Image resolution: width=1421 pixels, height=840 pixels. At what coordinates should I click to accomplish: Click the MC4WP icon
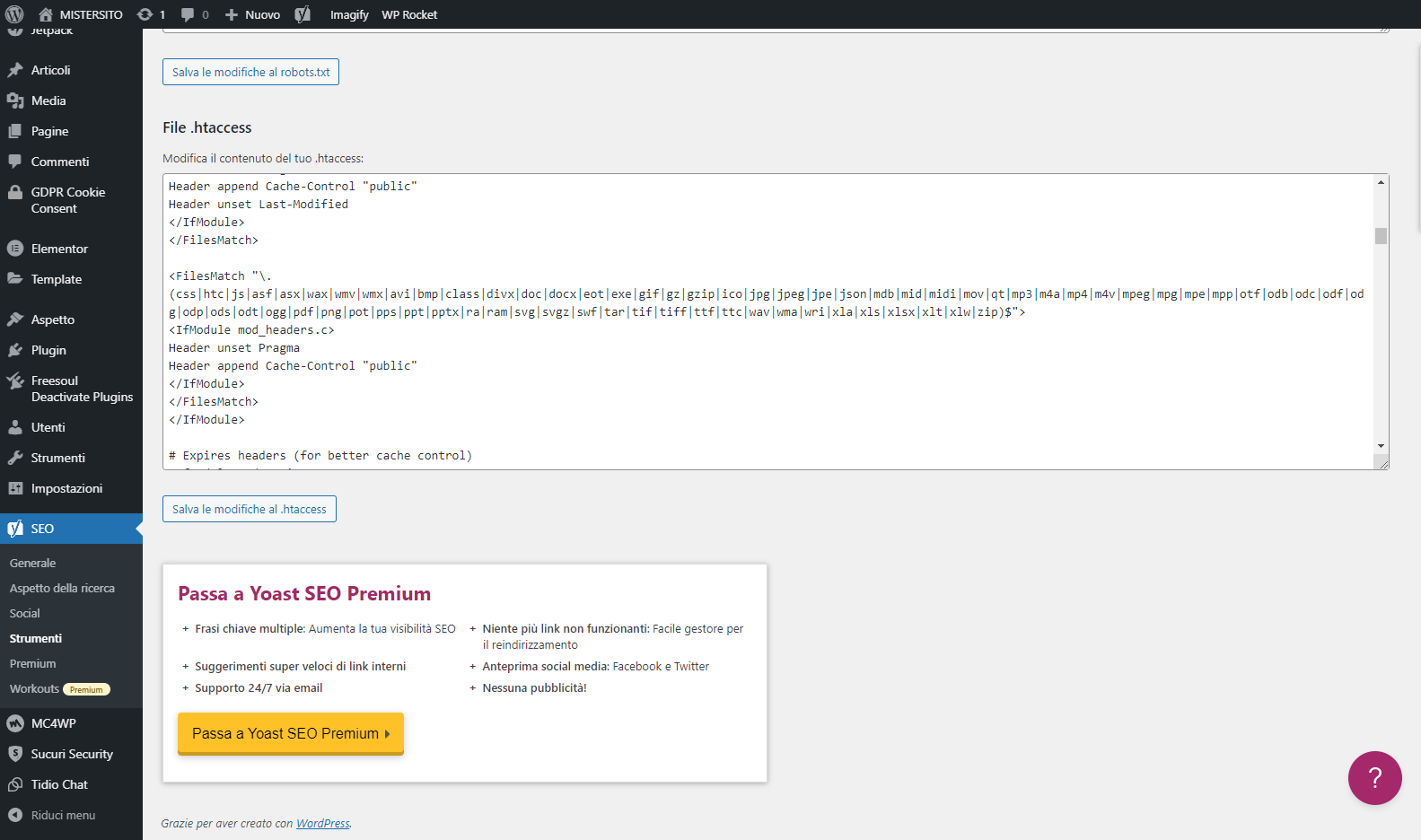tap(15, 723)
